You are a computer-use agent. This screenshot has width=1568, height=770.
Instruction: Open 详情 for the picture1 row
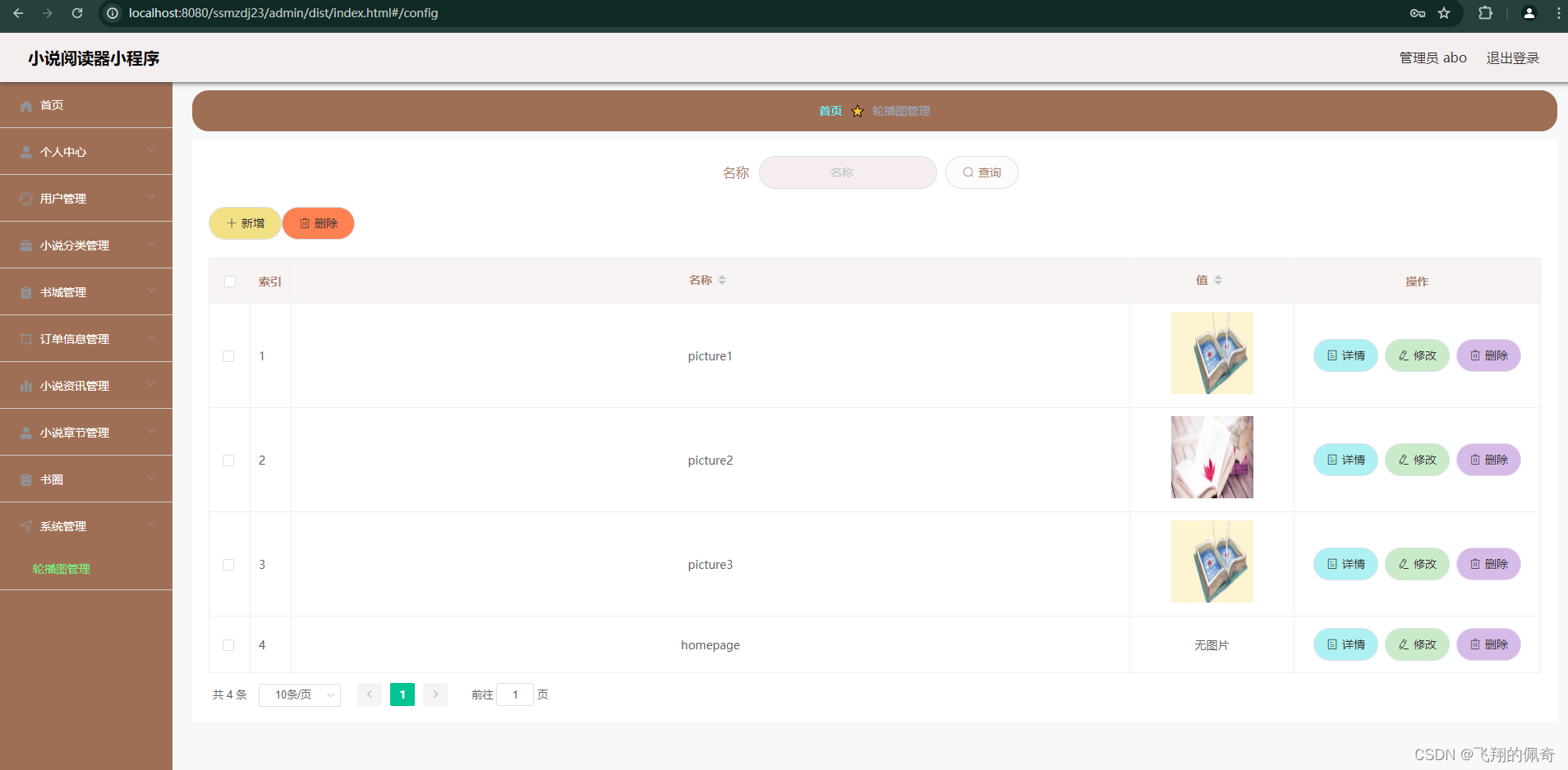[1345, 355]
